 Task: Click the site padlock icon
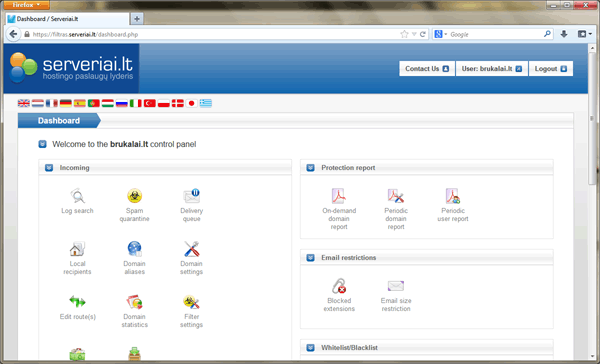pos(26,34)
